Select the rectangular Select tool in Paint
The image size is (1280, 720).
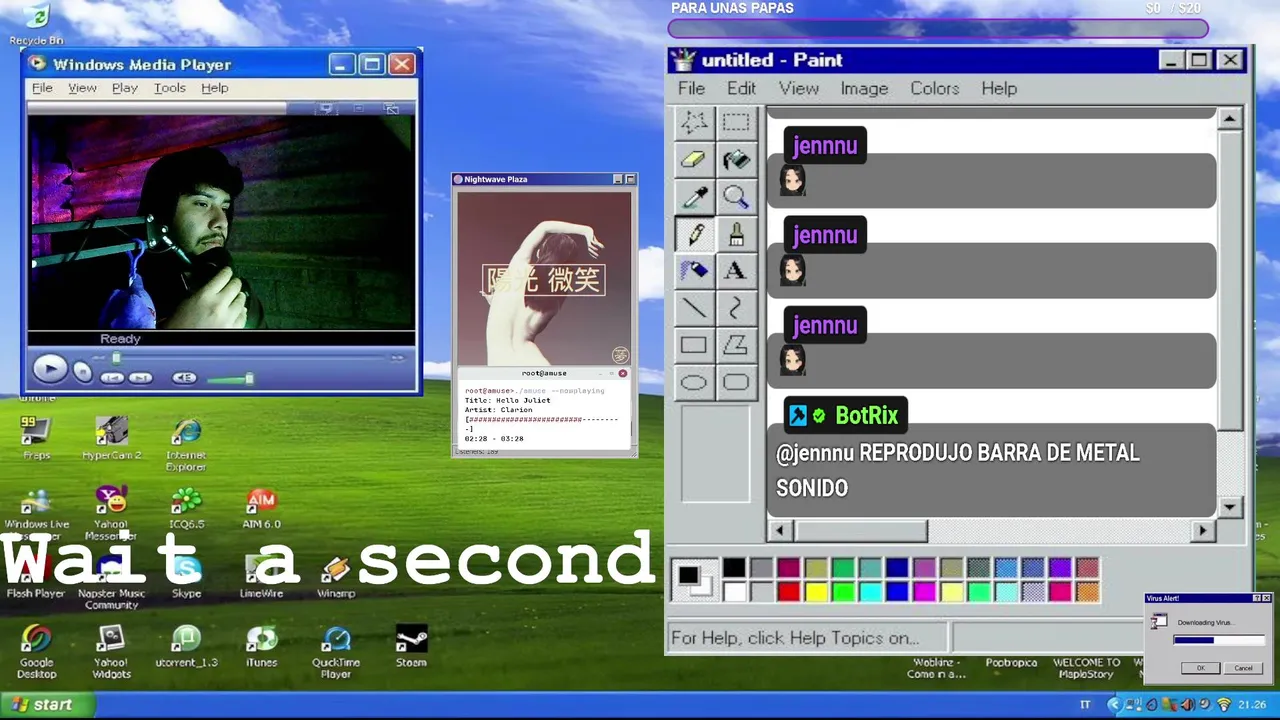(736, 122)
